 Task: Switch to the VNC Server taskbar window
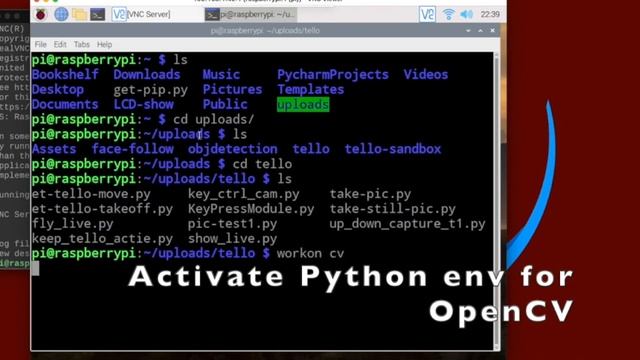click(x=141, y=14)
